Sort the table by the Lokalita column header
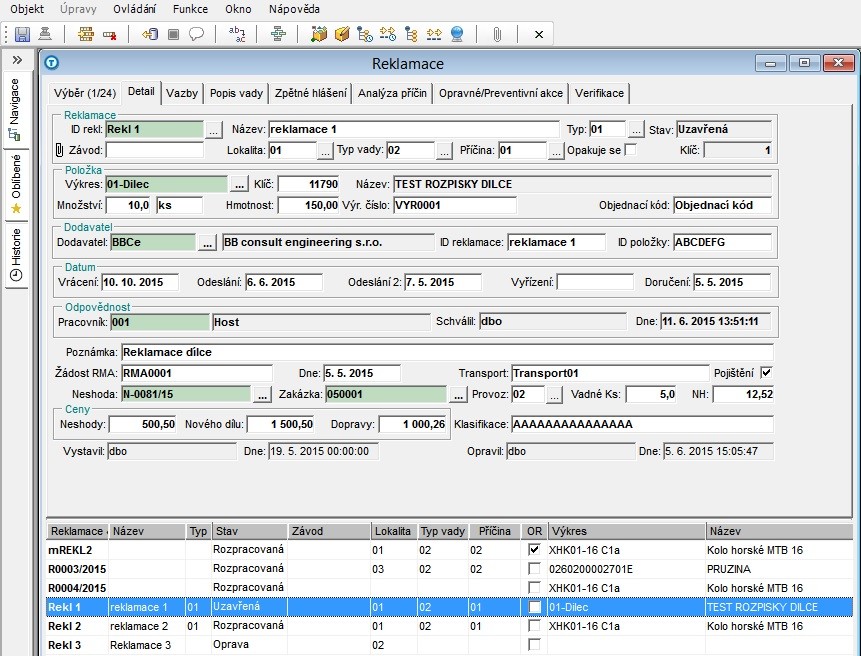 (394, 531)
